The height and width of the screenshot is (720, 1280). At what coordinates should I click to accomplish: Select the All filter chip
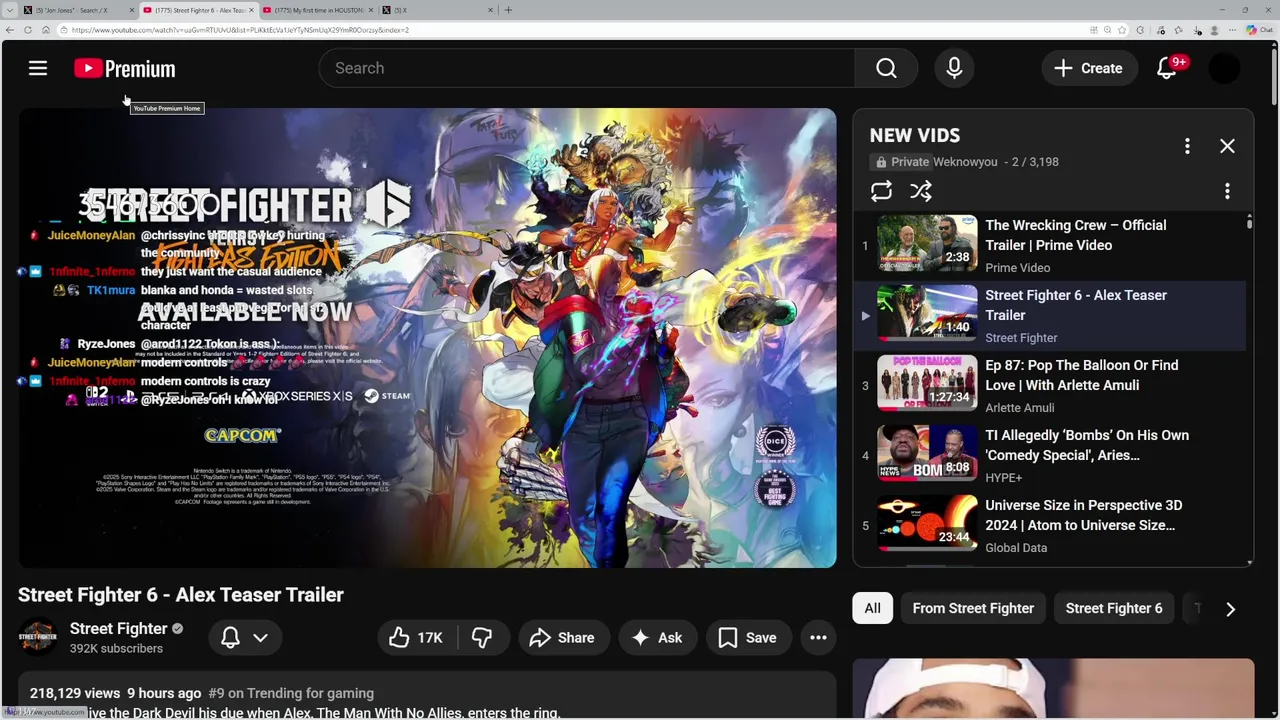(872, 608)
